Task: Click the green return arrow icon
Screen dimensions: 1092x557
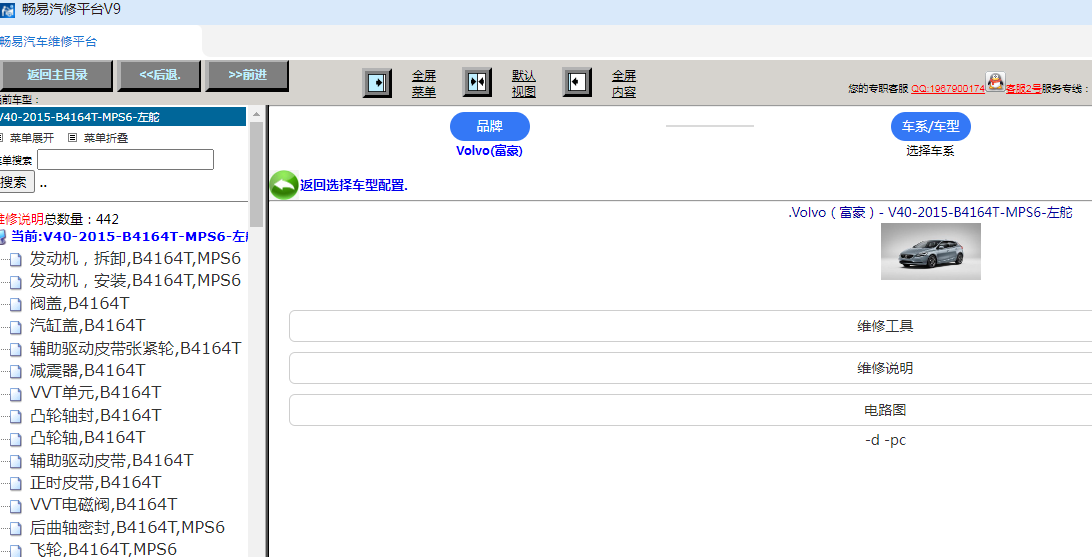Action: pos(284,185)
